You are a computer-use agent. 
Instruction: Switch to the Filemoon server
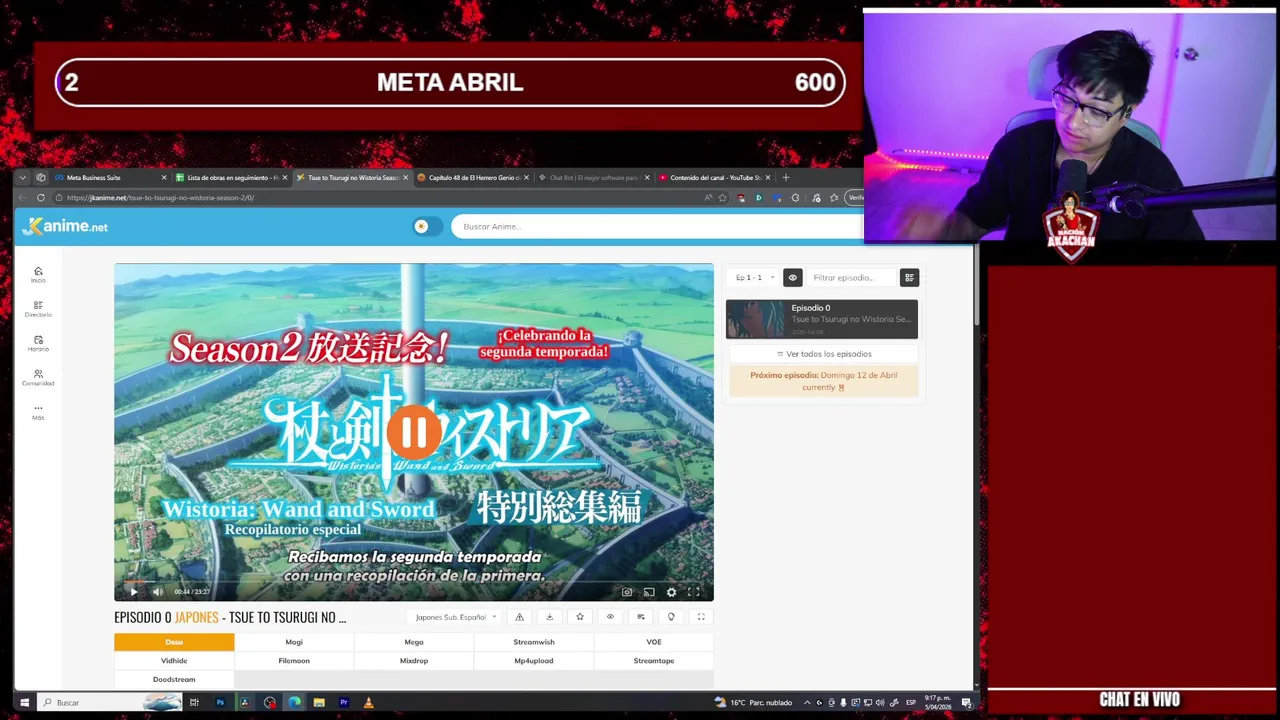click(x=294, y=661)
